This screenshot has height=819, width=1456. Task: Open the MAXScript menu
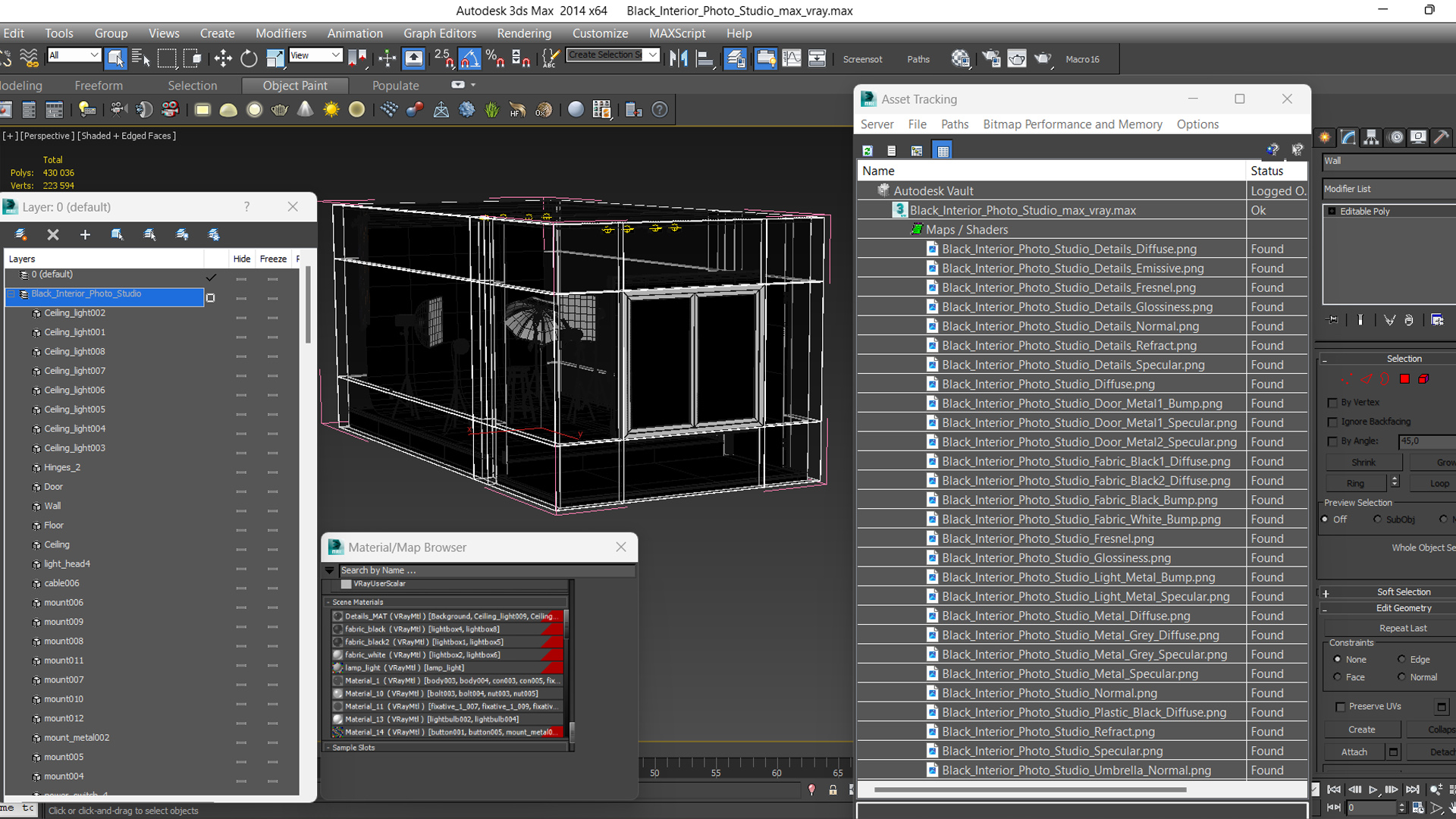click(x=677, y=33)
